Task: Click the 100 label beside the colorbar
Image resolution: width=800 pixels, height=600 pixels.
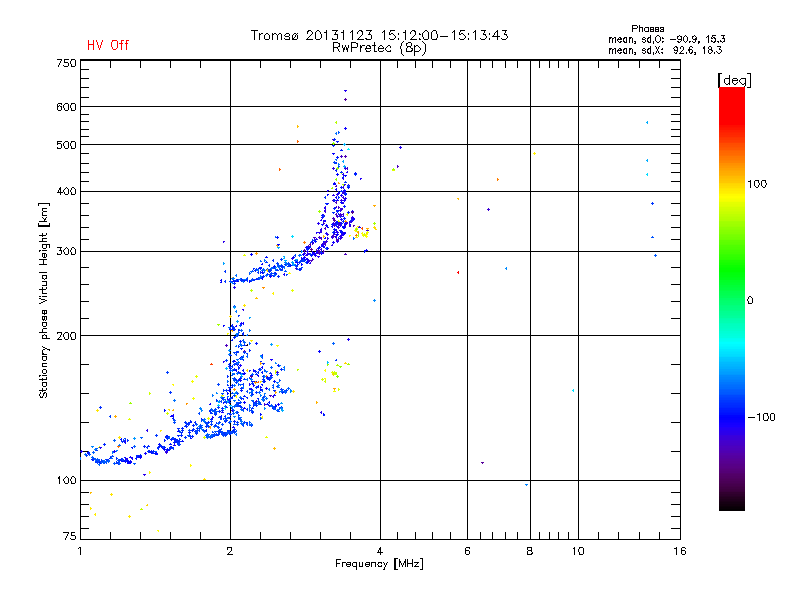Action: pyautogui.click(x=757, y=184)
